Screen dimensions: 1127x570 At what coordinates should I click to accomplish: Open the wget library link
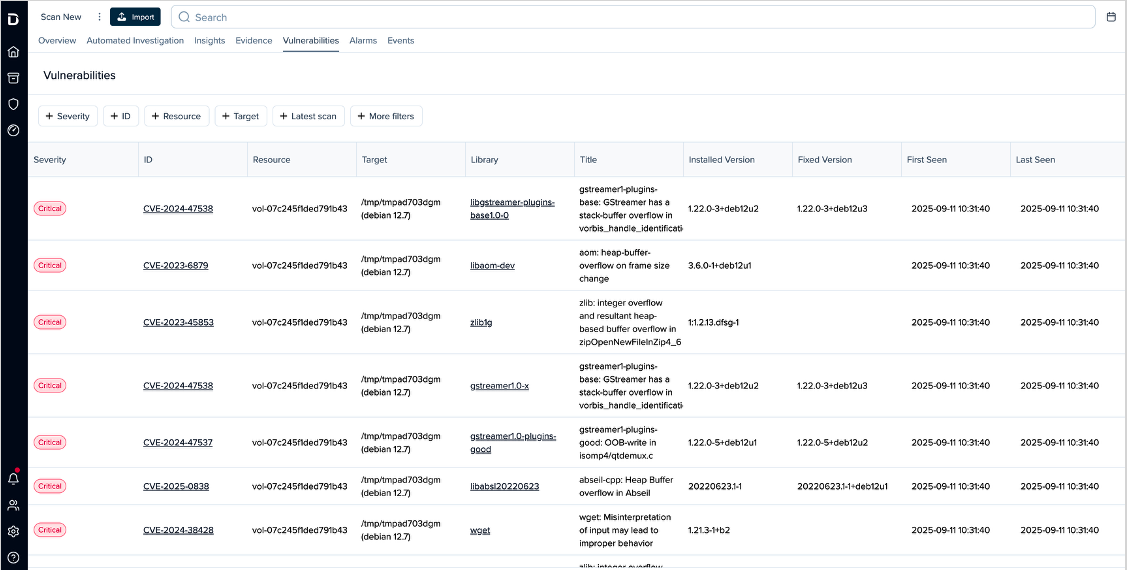[480, 530]
